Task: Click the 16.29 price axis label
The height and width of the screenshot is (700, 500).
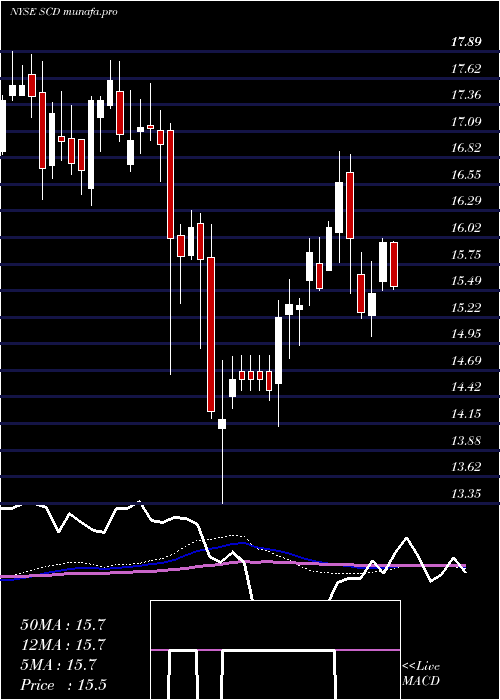Action: [466, 201]
